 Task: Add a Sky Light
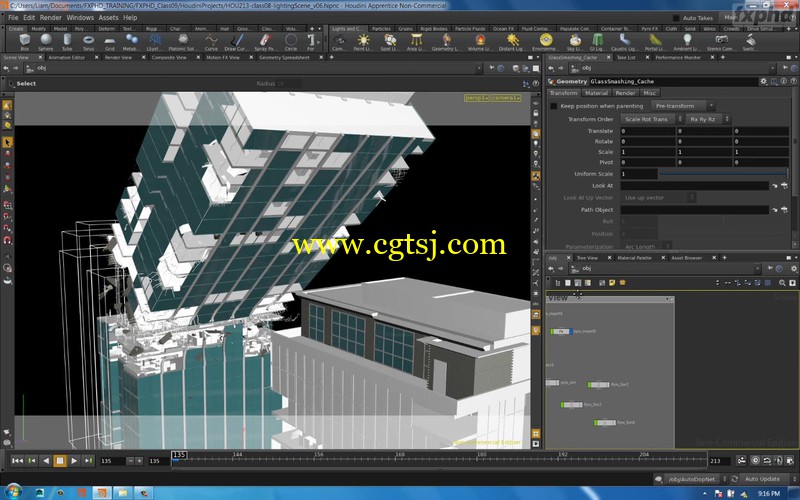pyautogui.click(x=575, y=42)
